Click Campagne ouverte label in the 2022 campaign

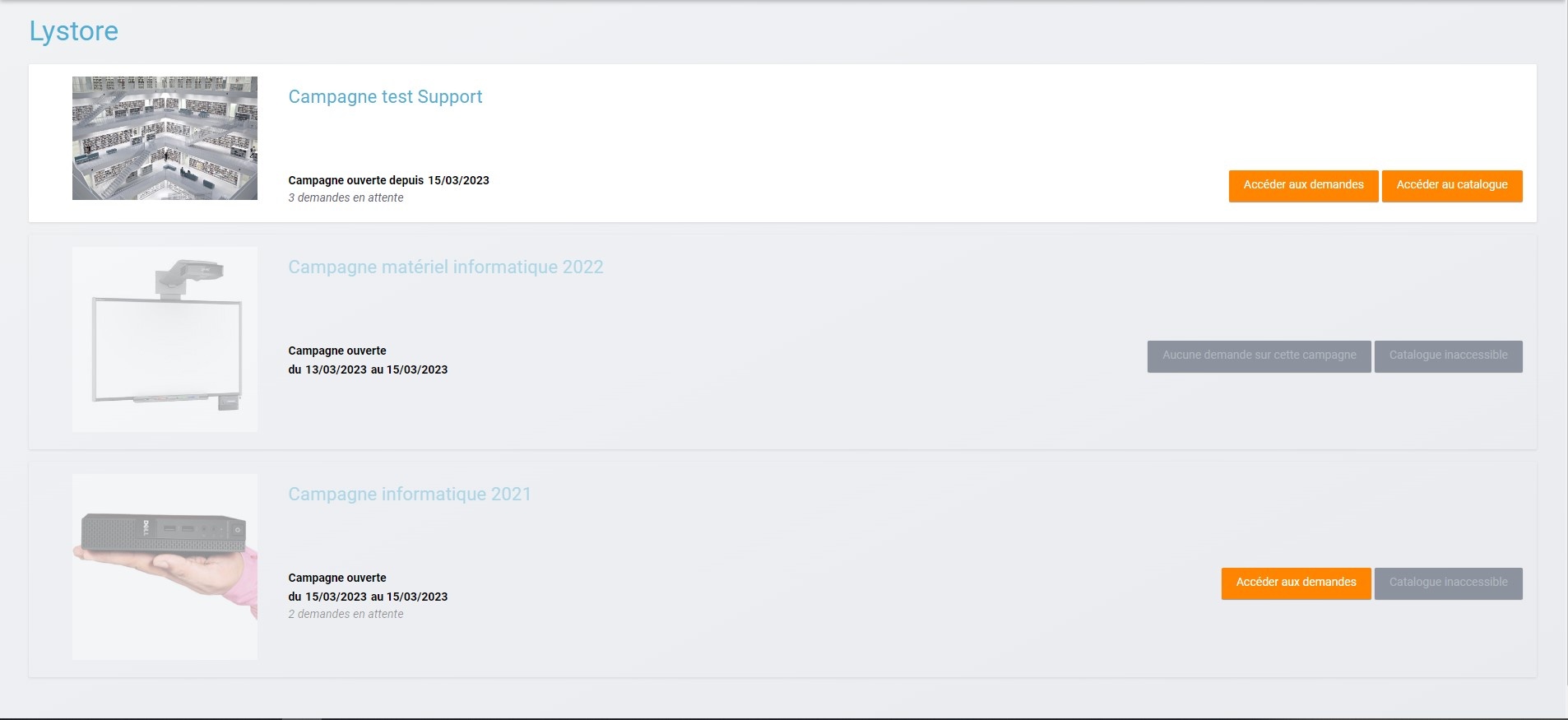pos(337,351)
